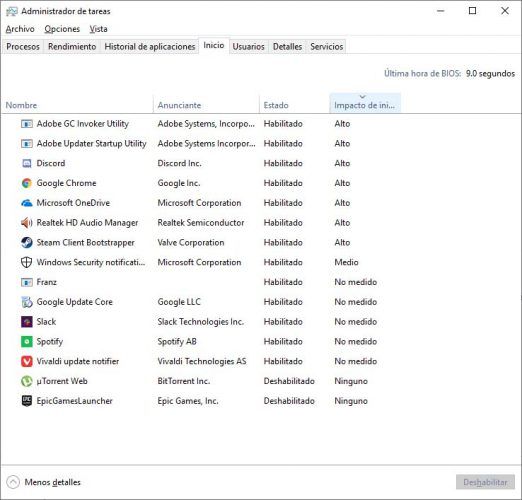
Task: Collapse view with Menos detalles arrow
Action: (x=13, y=482)
